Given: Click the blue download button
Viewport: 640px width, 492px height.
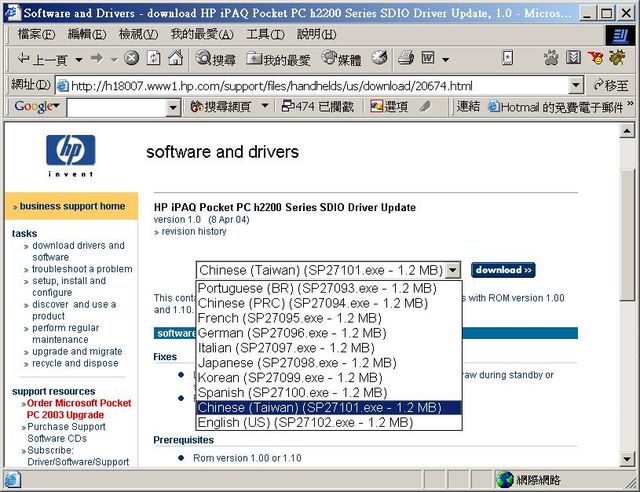Looking at the screenshot, I should (503, 270).
